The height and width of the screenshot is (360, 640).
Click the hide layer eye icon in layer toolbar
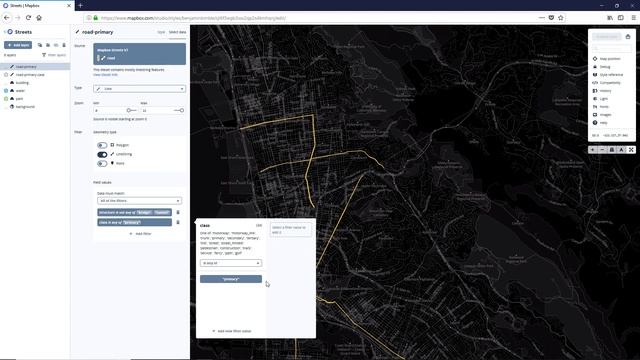pyautogui.click(x=56, y=45)
